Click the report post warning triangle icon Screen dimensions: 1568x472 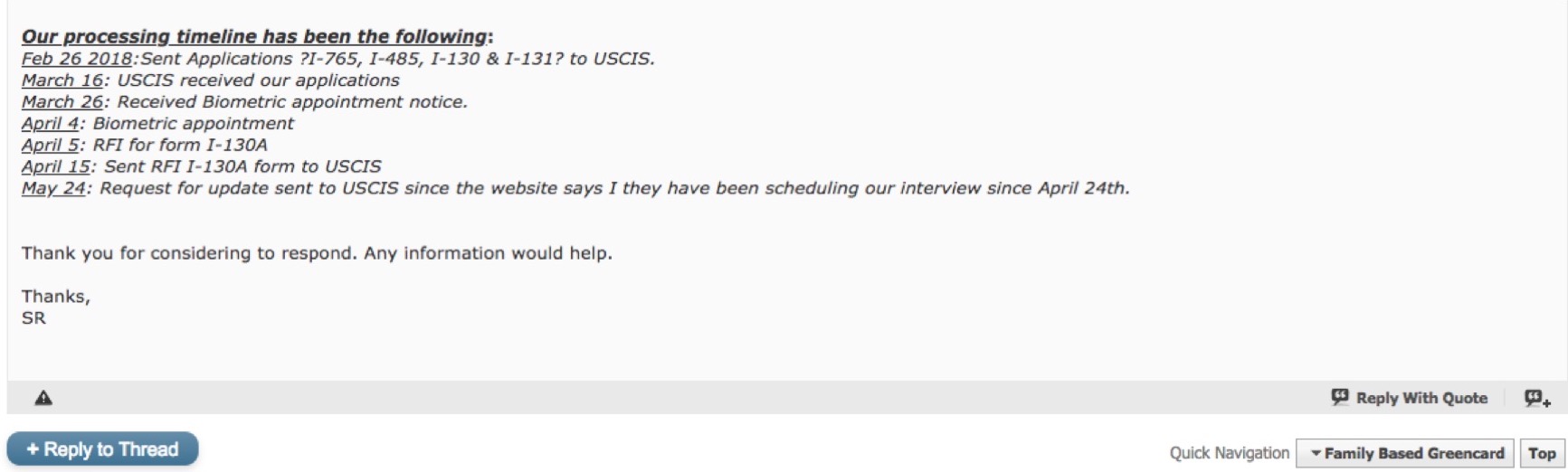pos(43,398)
